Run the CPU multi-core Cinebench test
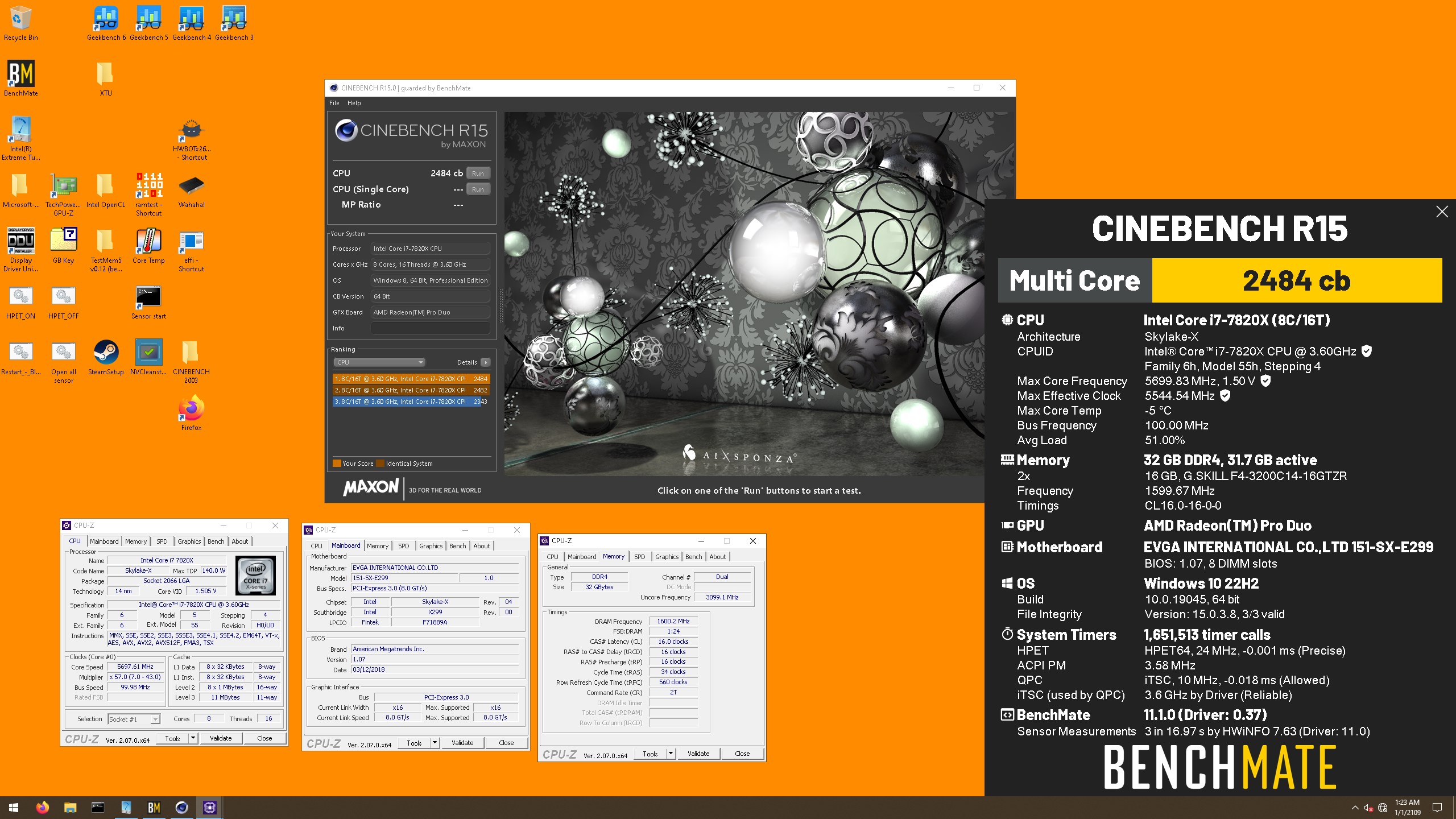1456x819 pixels. pyautogui.click(x=478, y=173)
